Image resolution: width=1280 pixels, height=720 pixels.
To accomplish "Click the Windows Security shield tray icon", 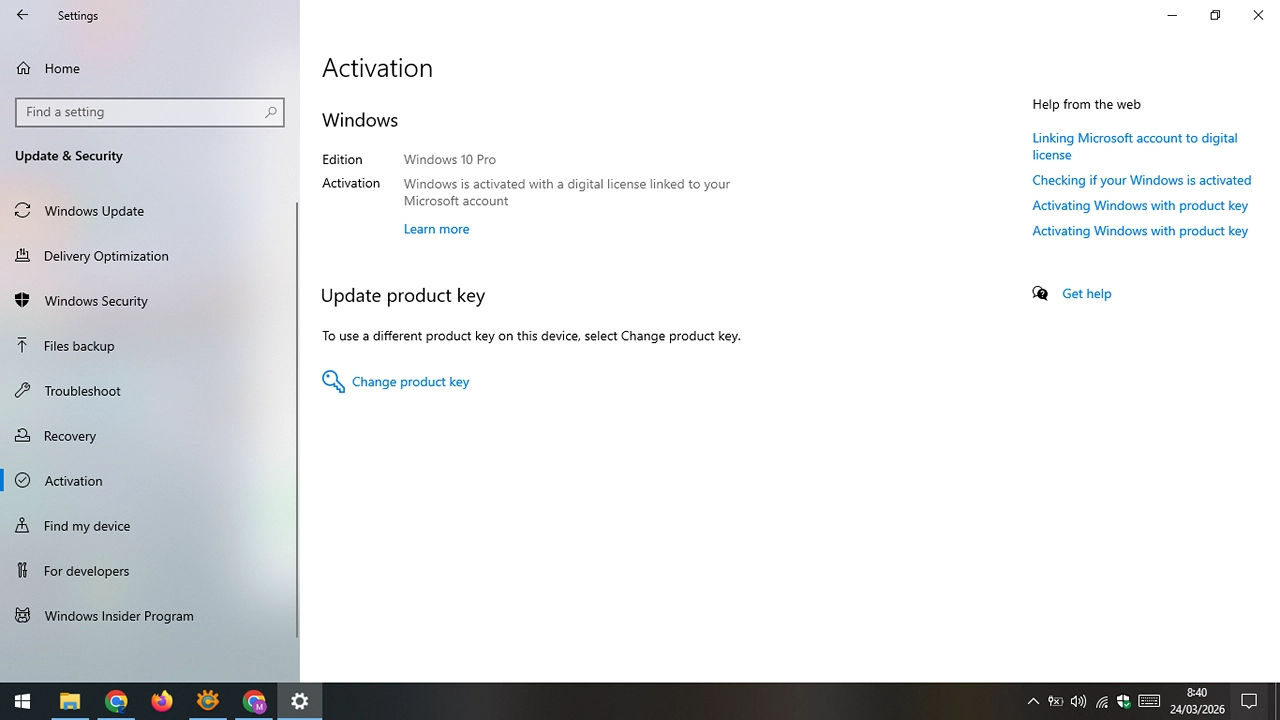I will tap(1124, 701).
